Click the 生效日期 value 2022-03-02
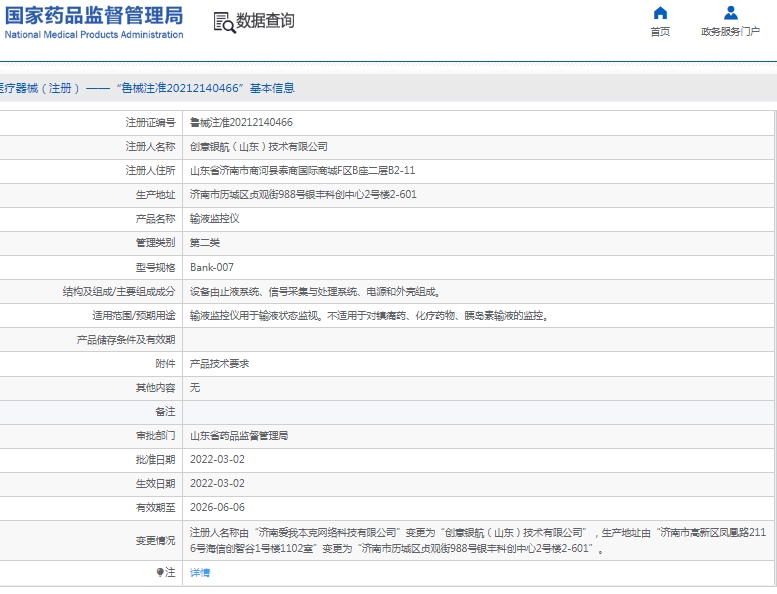Image resolution: width=777 pixels, height=594 pixels. [x=217, y=484]
